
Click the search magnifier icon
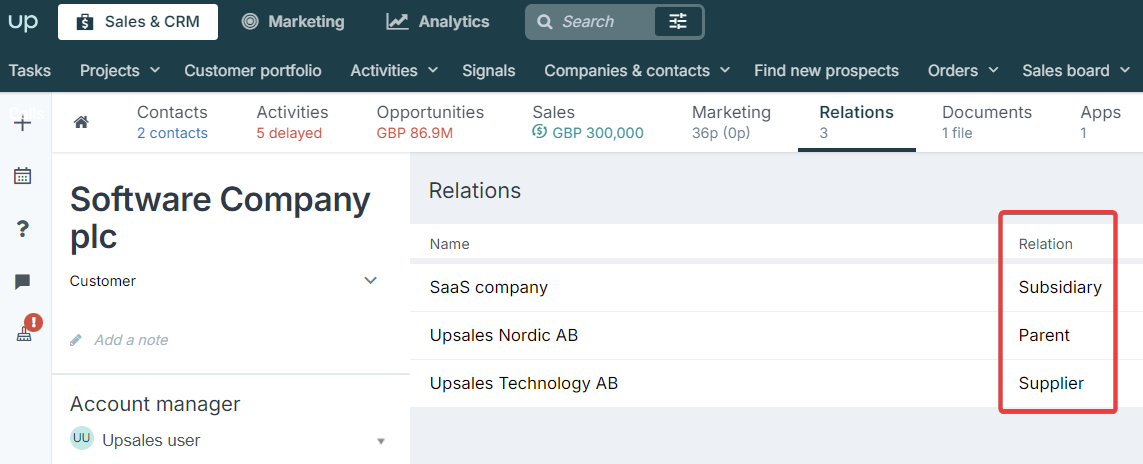[x=545, y=22]
